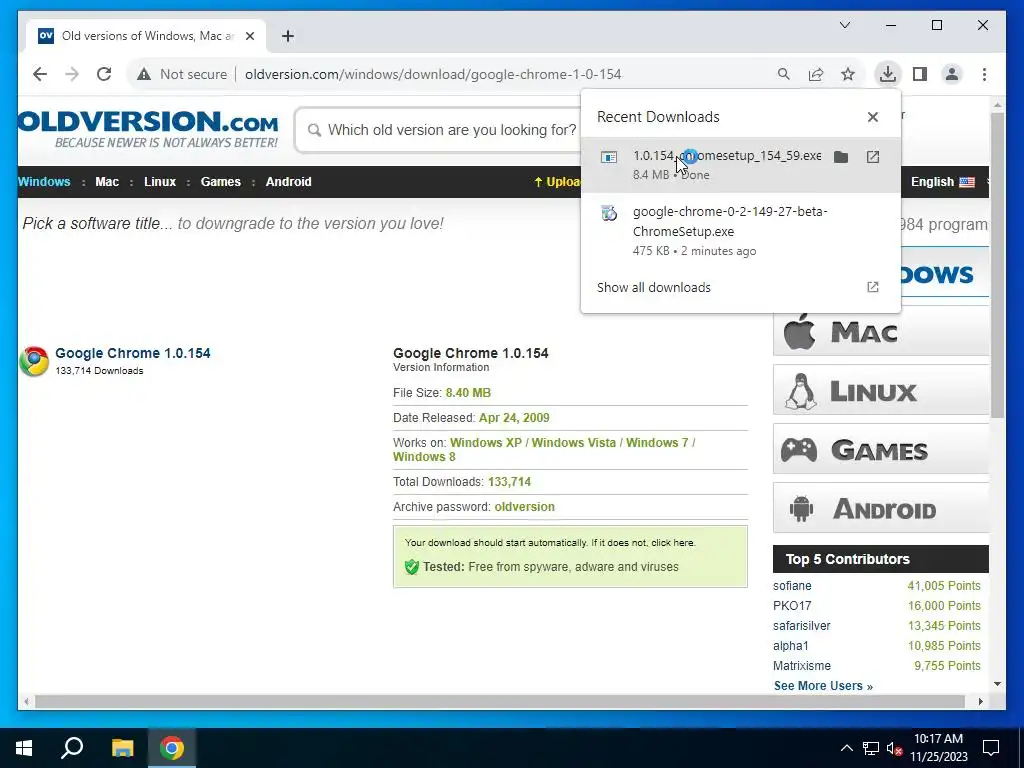Click the horizontal scrollbar right arrow

980,701
